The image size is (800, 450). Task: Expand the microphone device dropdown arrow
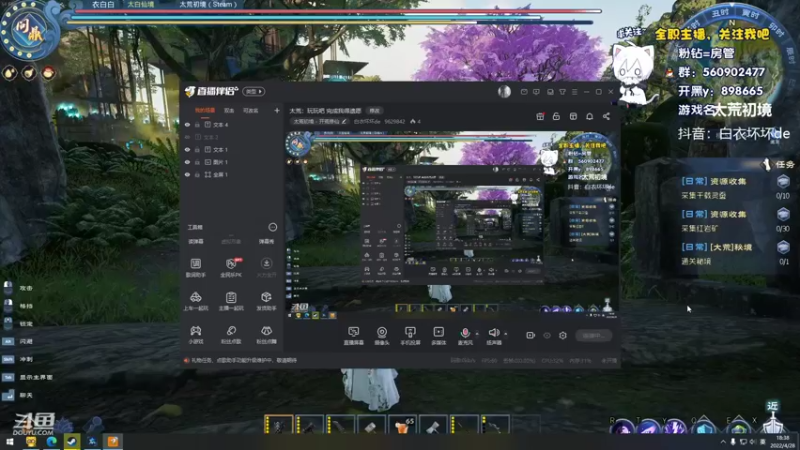pyautogui.click(x=477, y=334)
